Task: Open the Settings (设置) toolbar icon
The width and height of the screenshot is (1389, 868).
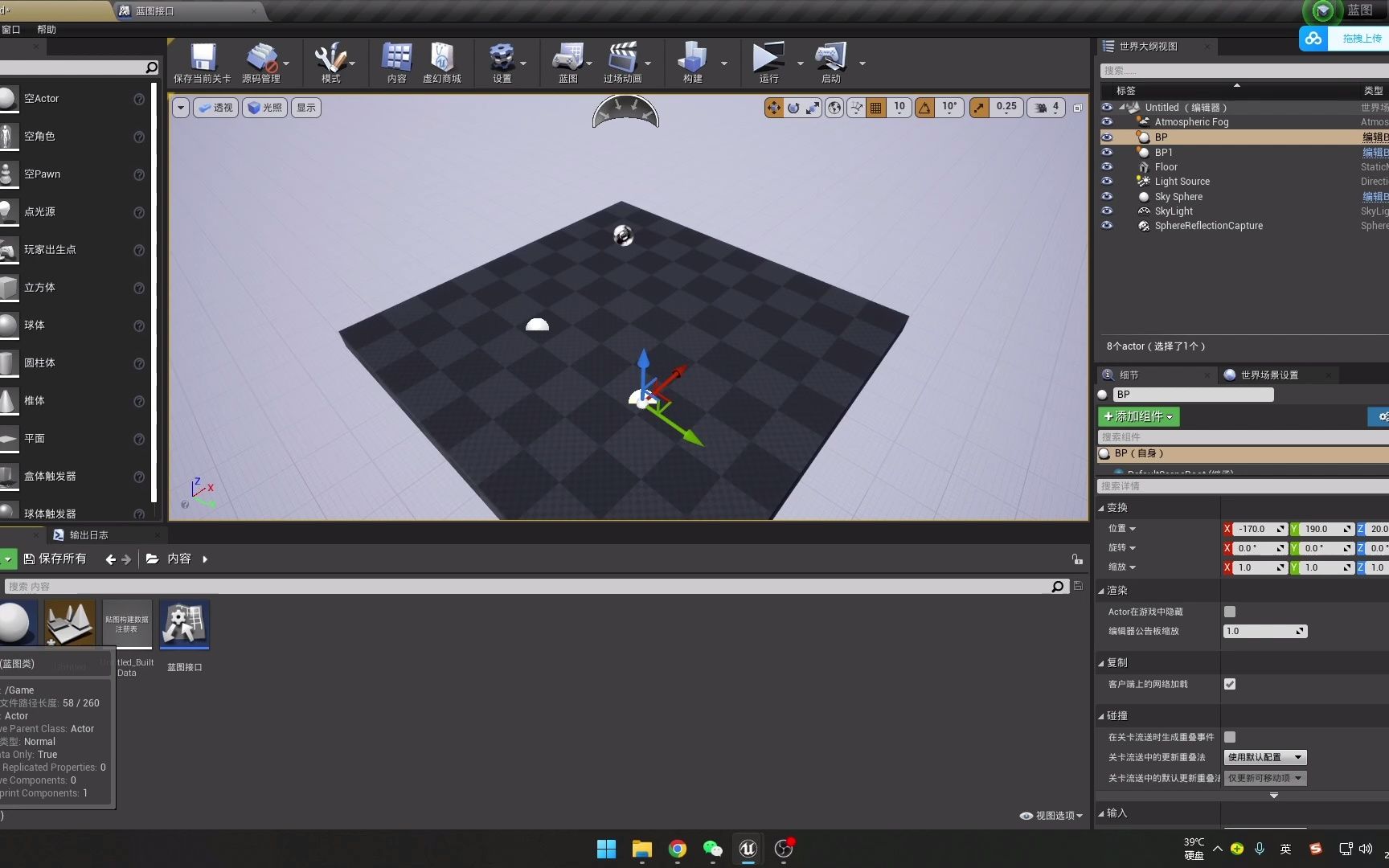Action: click(502, 63)
